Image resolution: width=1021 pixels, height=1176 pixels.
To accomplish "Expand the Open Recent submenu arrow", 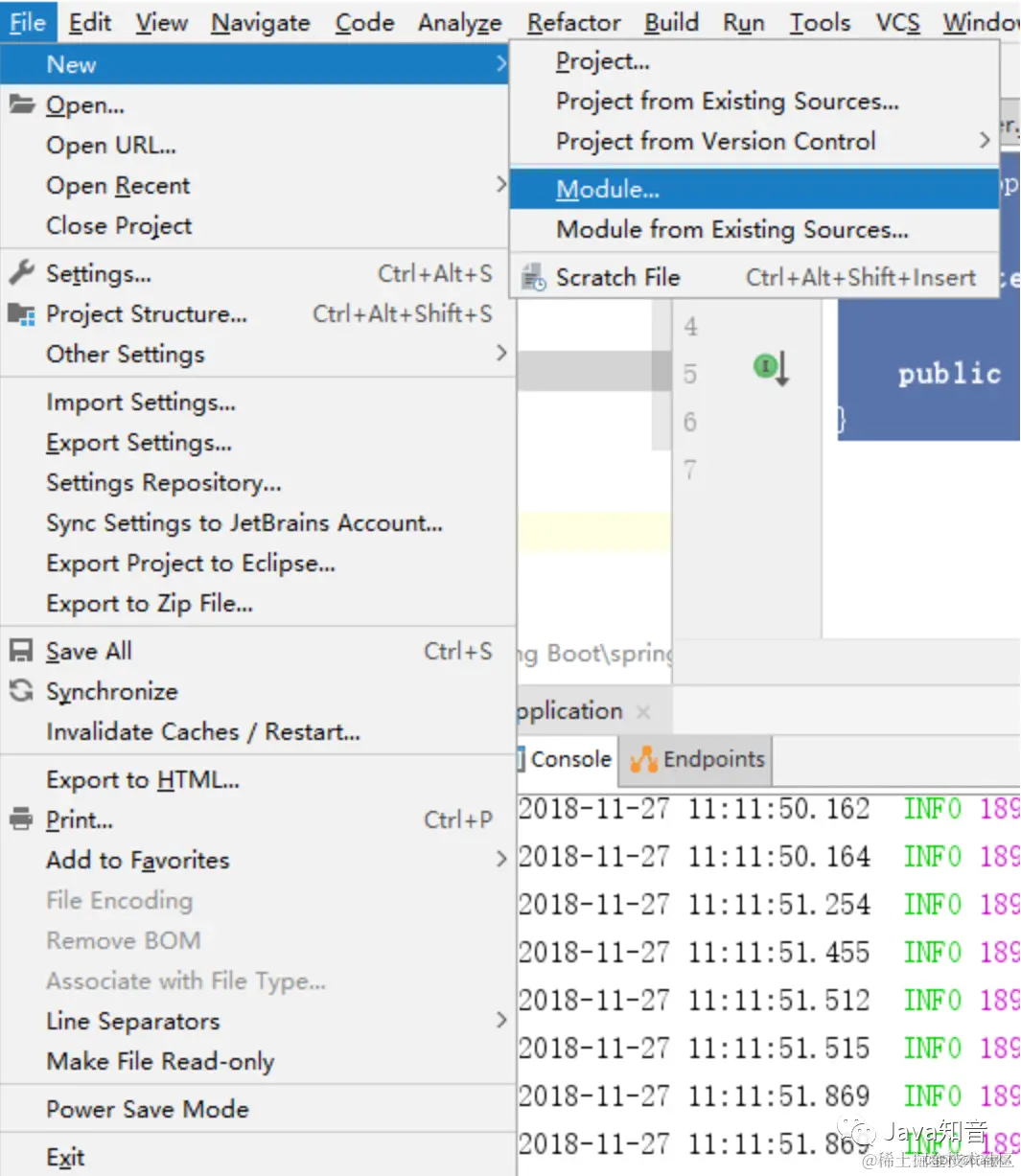I will point(500,184).
